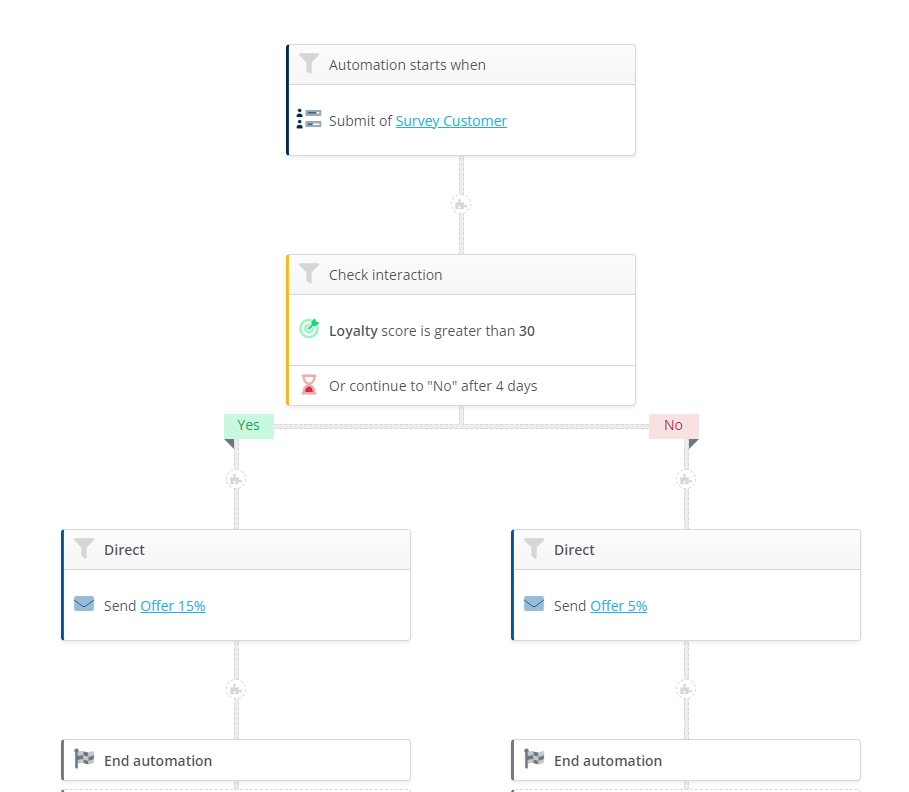The width and height of the screenshot is (909, 792).
Task: Select the red No branch label
Action: 673,425
